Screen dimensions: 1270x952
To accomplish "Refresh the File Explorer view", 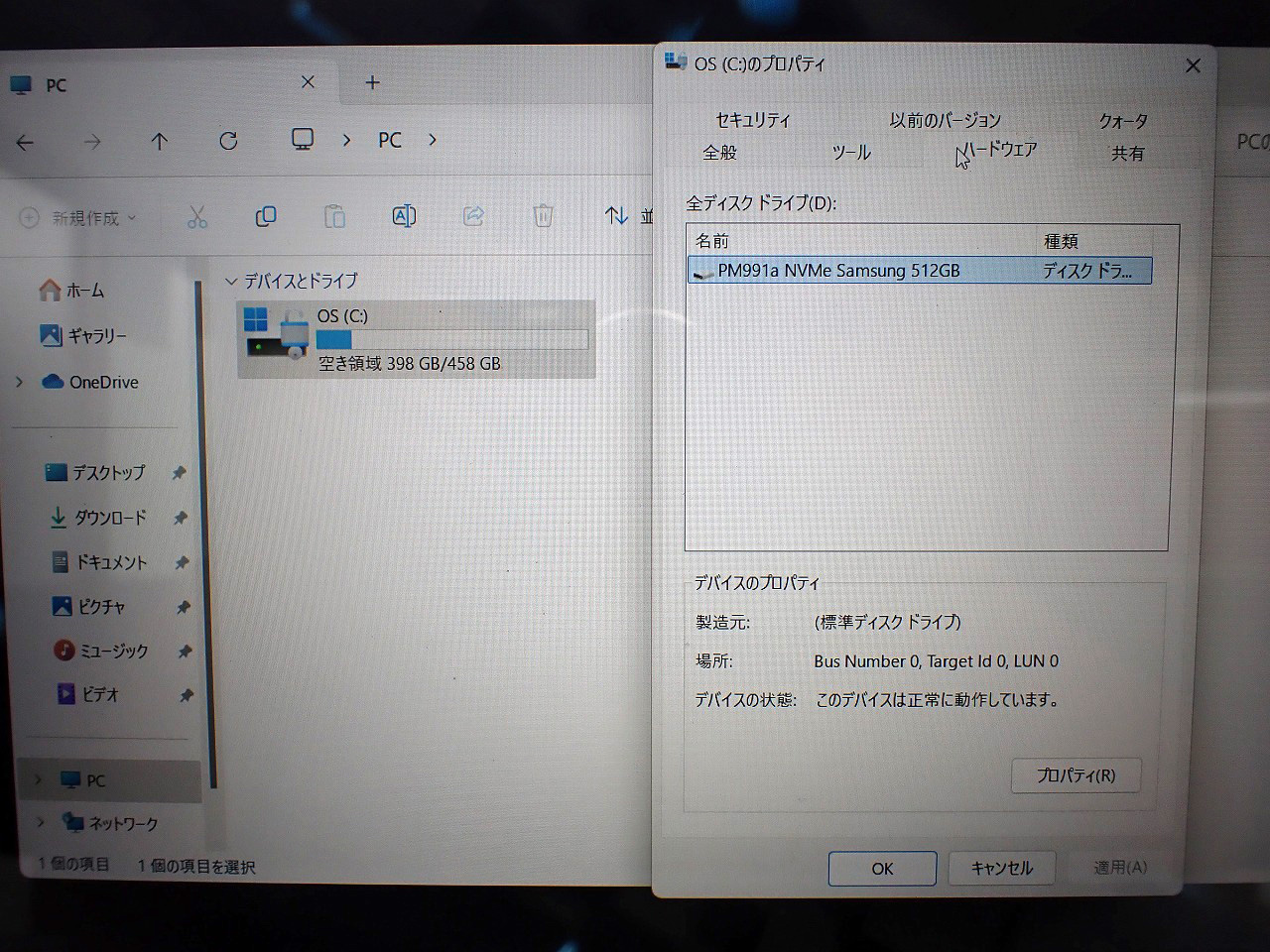I will click(x=228, y=141).
